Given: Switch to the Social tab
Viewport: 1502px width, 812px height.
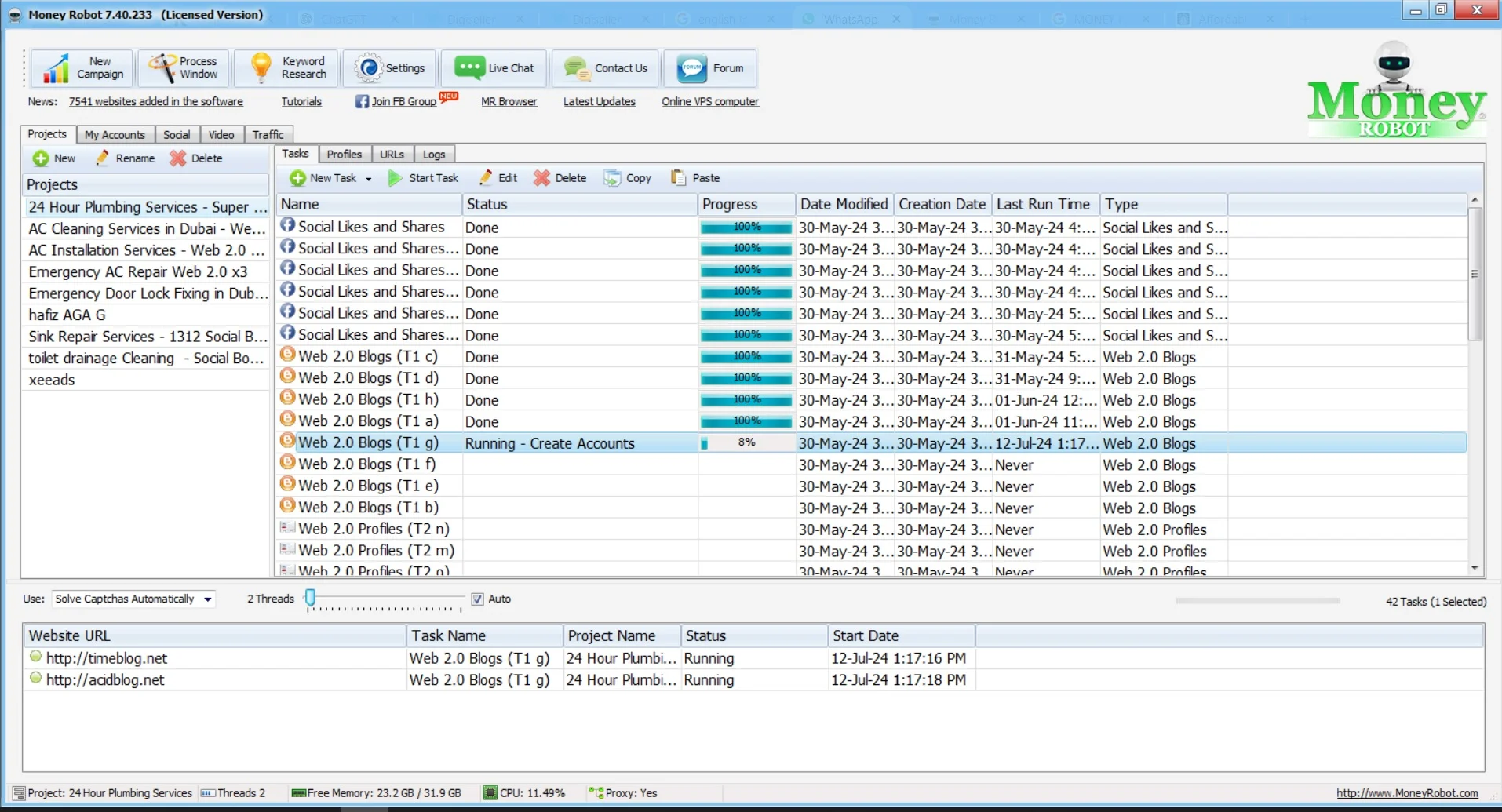Looking at the screenshot, I should click(177, 135).
